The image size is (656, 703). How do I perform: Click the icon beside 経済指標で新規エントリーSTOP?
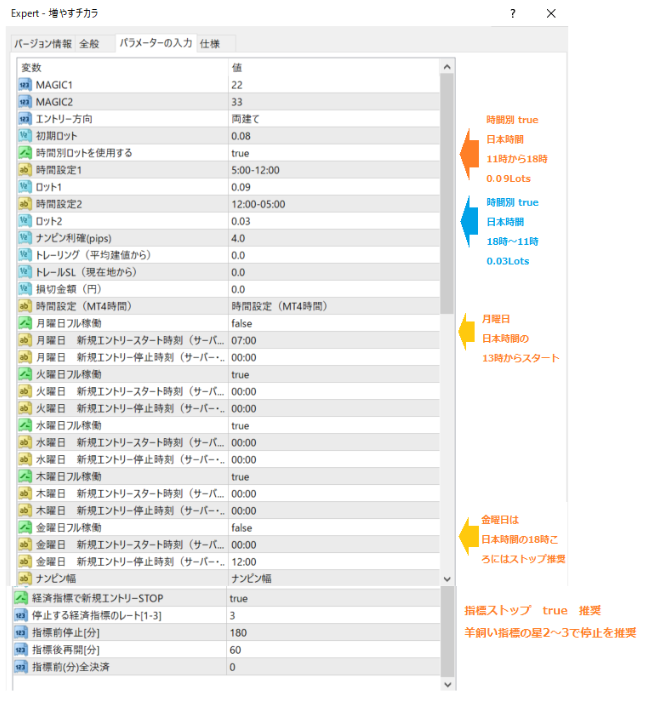coord(25,598)
